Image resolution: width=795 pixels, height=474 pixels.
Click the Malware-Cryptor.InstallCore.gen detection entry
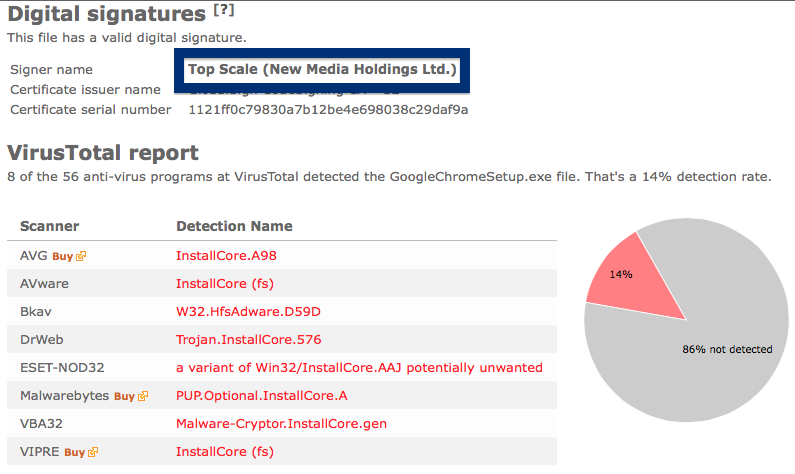click(x=281, y=424)
